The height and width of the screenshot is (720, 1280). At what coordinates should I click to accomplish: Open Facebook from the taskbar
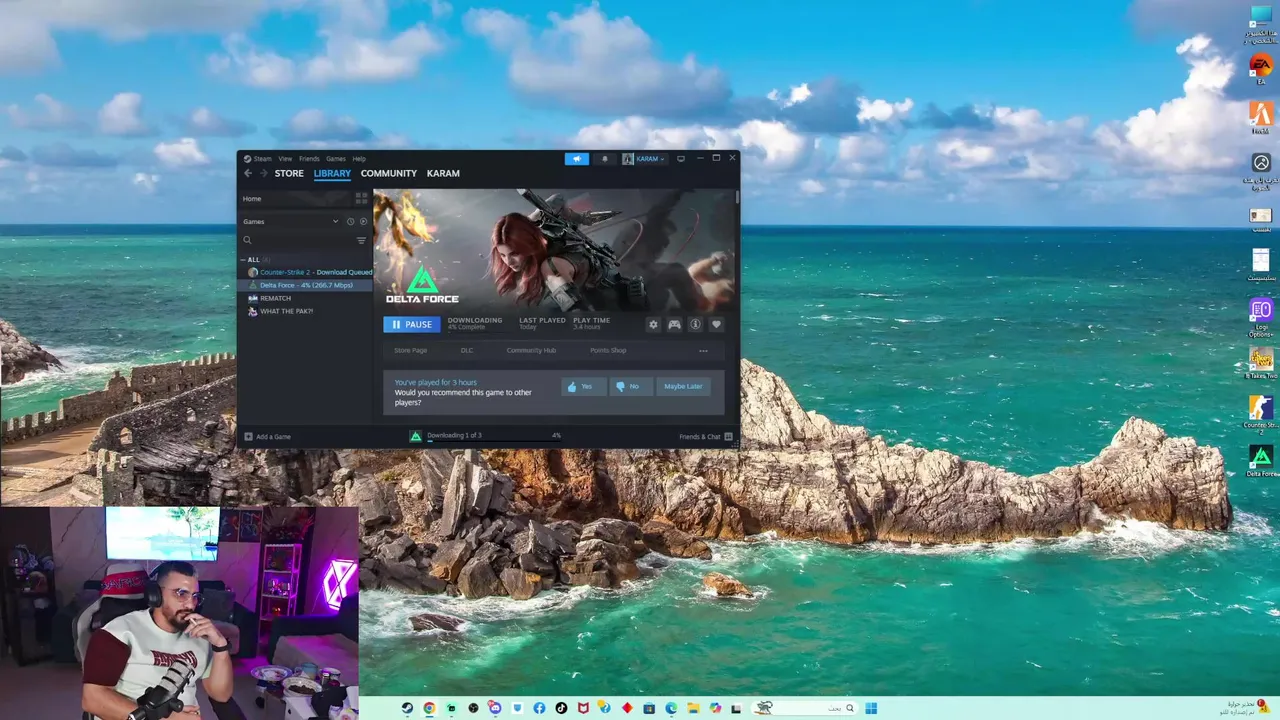[x=539, y=708]
